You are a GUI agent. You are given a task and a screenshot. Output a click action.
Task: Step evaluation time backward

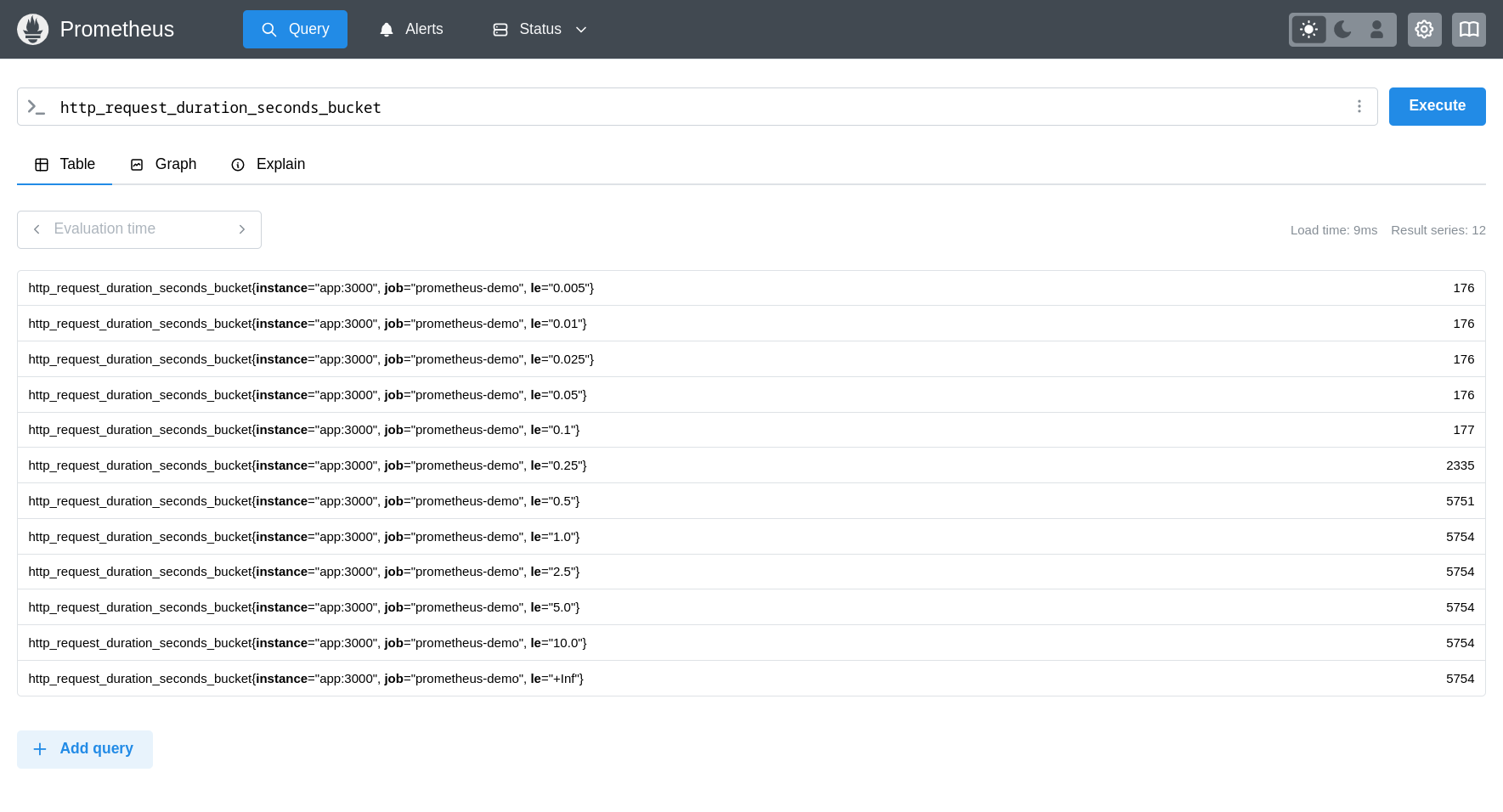[37, 229]
